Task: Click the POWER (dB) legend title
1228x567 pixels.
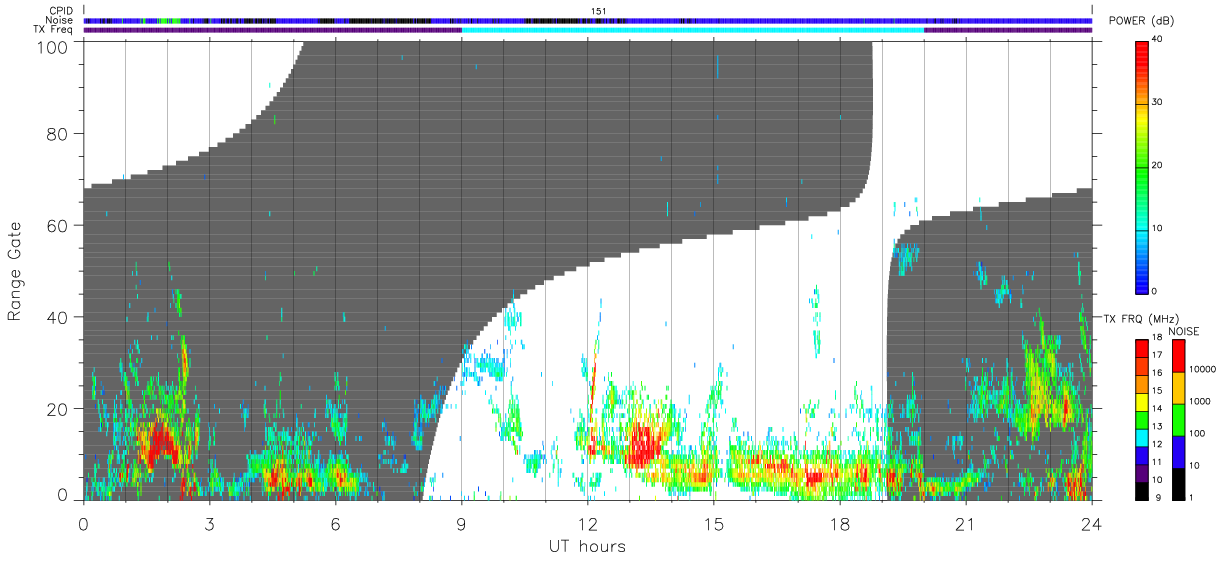Action: tap(1139, 21)
